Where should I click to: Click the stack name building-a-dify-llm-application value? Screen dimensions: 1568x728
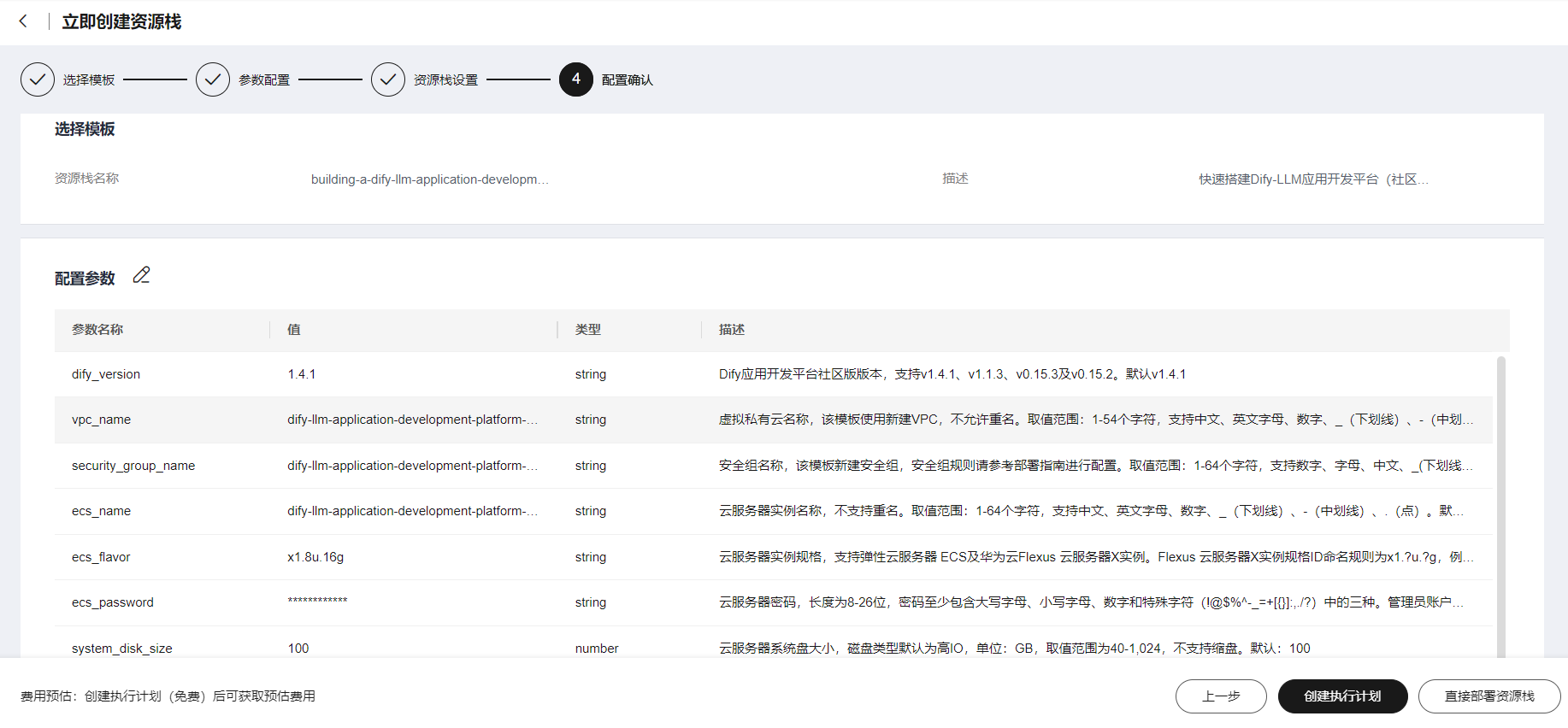pos(430,179)
